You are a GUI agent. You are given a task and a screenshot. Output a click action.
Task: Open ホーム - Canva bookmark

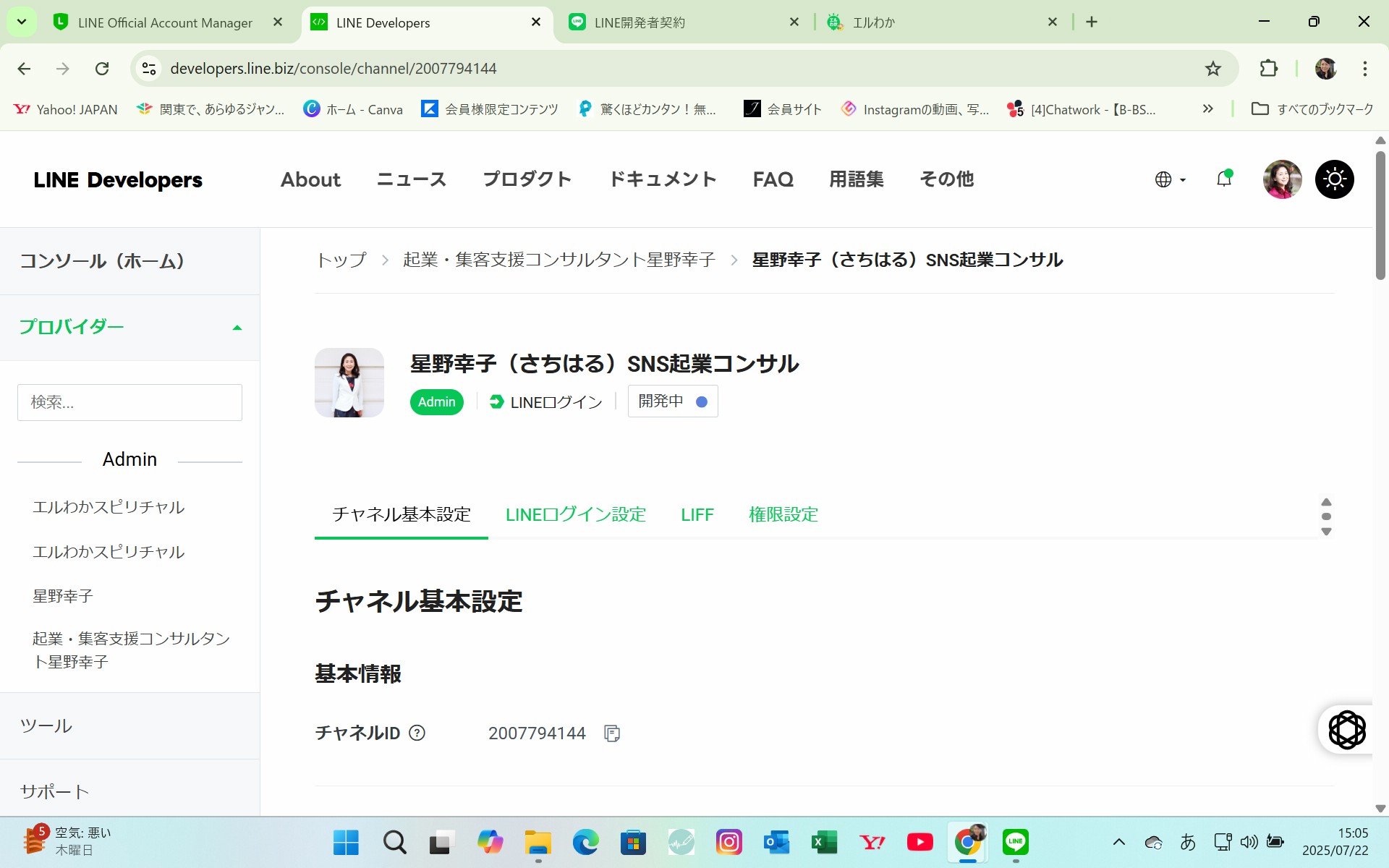coord(353,109)
